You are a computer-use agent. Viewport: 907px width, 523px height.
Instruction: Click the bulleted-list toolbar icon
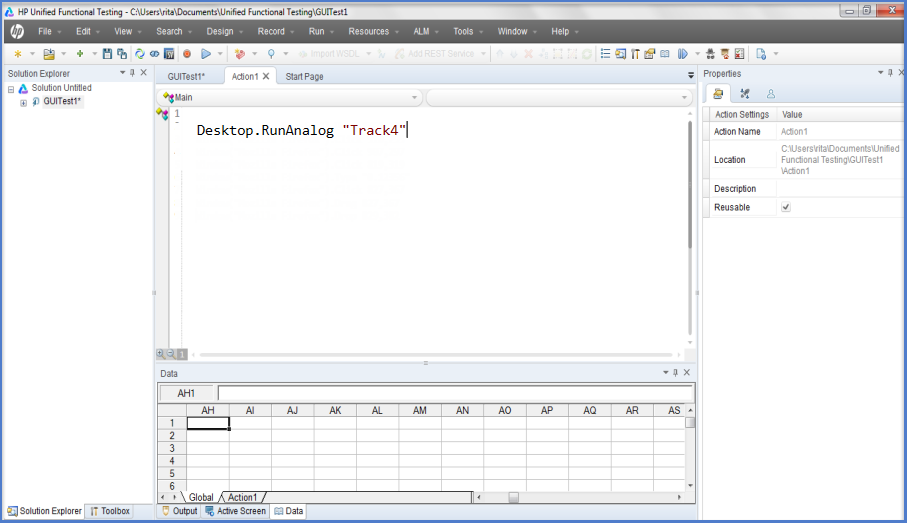(605, 54)
